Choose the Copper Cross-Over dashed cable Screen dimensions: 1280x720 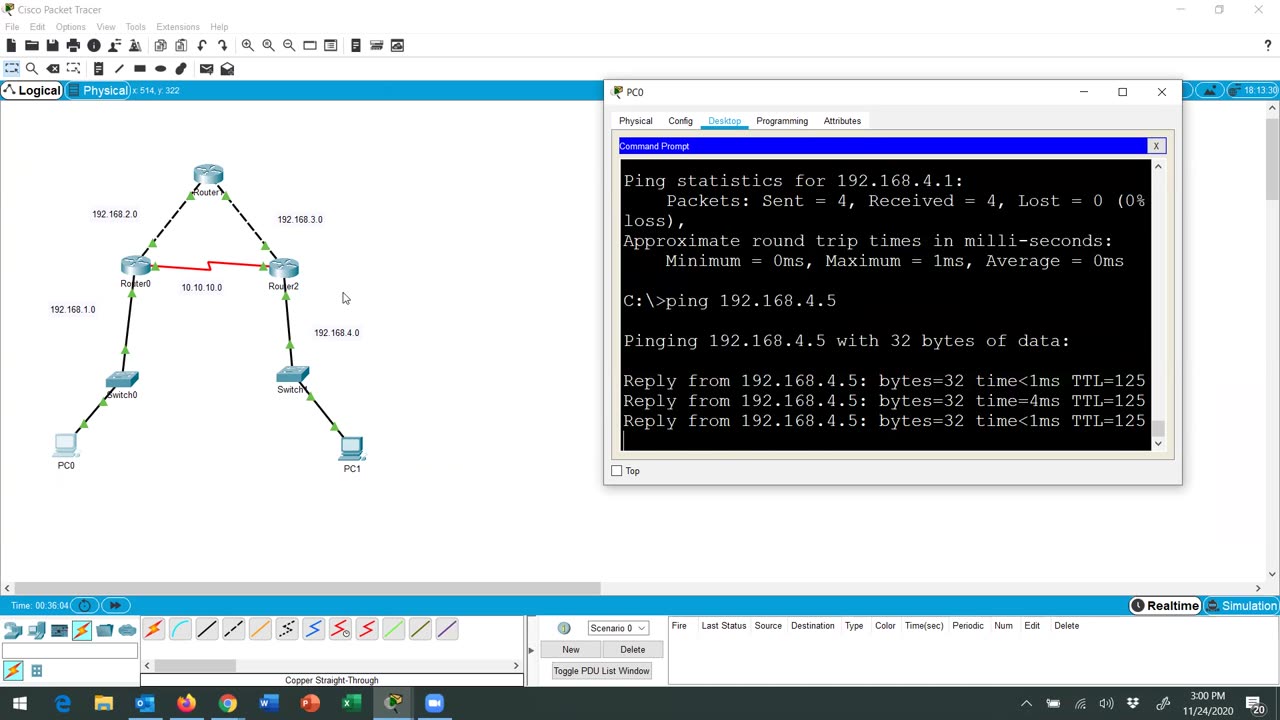coord(233,629)
